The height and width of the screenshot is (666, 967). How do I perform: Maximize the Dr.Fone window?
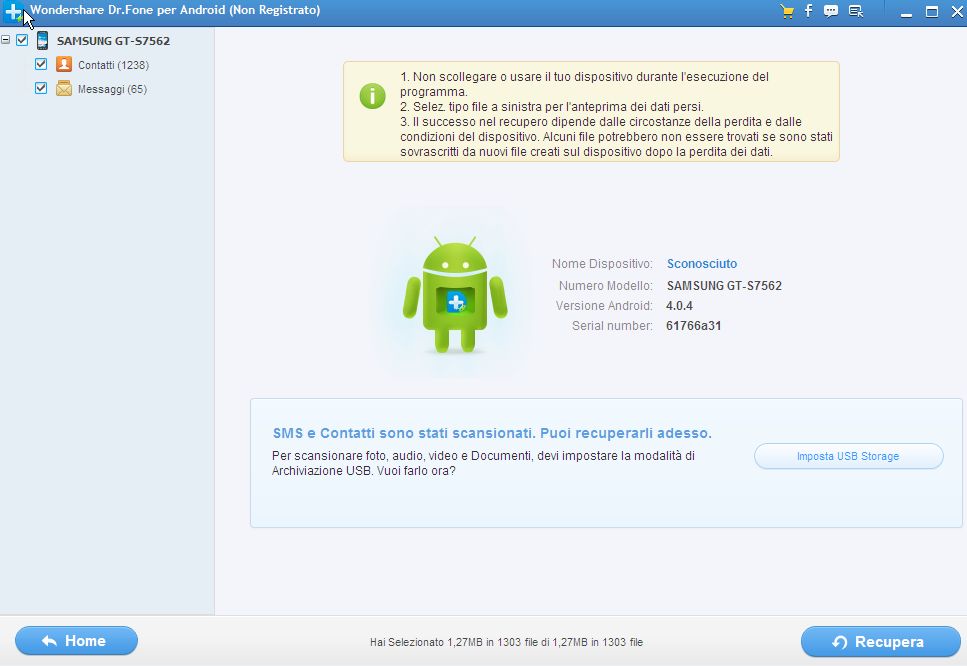[x=932, y=12]
